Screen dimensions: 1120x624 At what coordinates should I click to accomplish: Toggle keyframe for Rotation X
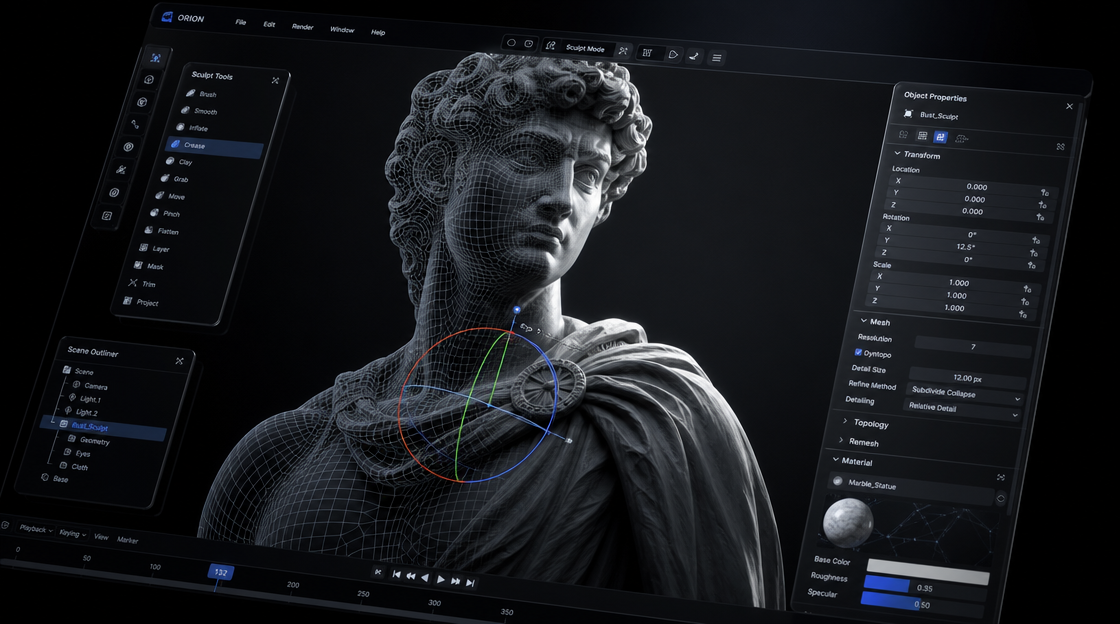pyautogui.click(x=1036, y=241)
